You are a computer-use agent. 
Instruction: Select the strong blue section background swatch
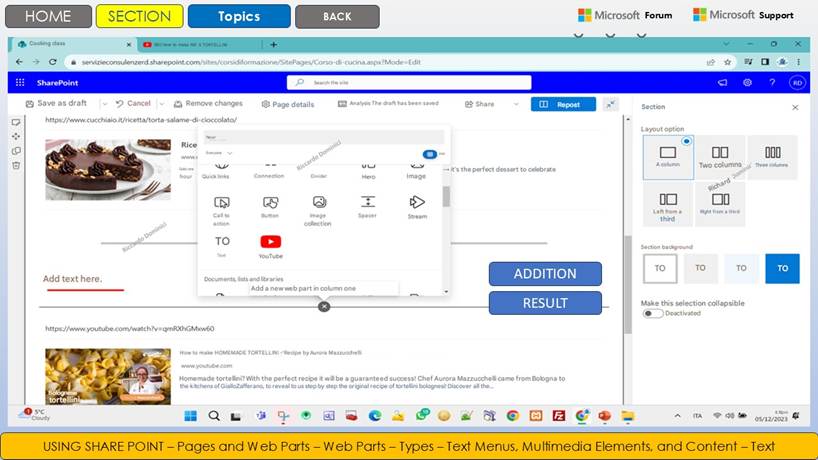(x=782, y=269)
